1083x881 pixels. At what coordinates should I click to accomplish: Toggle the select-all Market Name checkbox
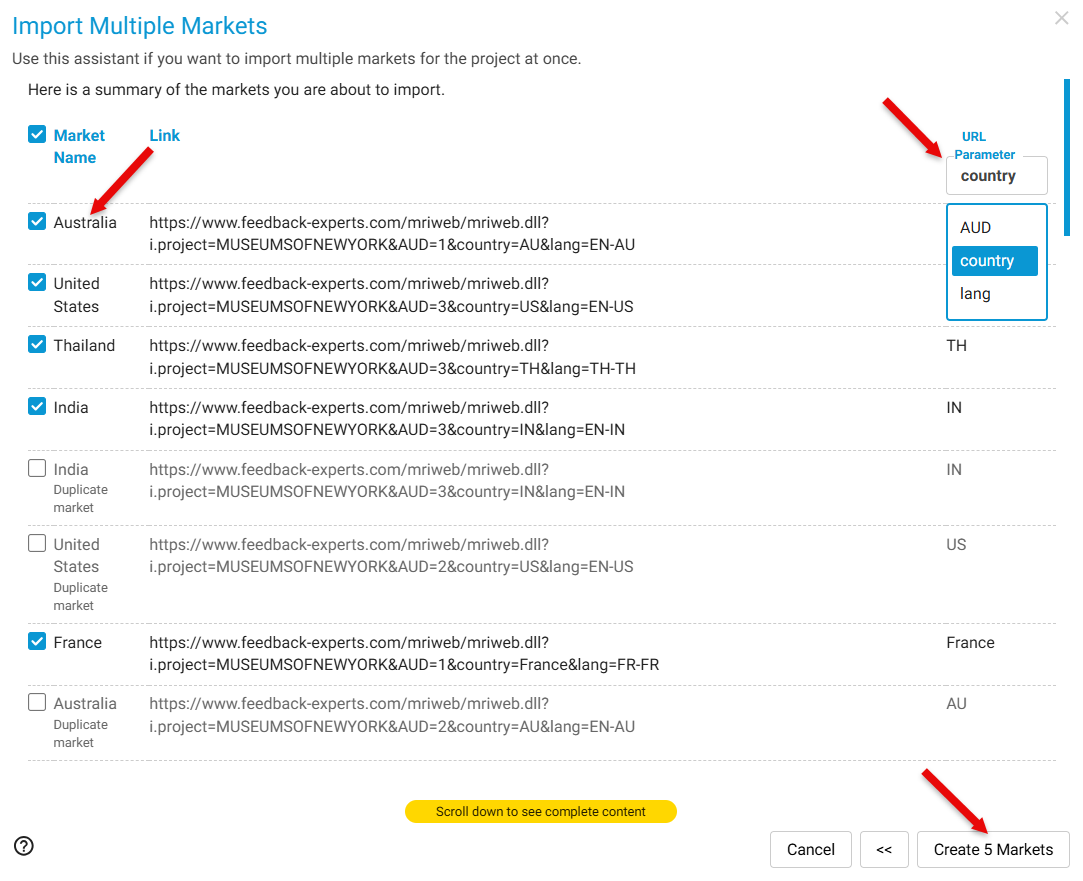(x=37, y=134)
